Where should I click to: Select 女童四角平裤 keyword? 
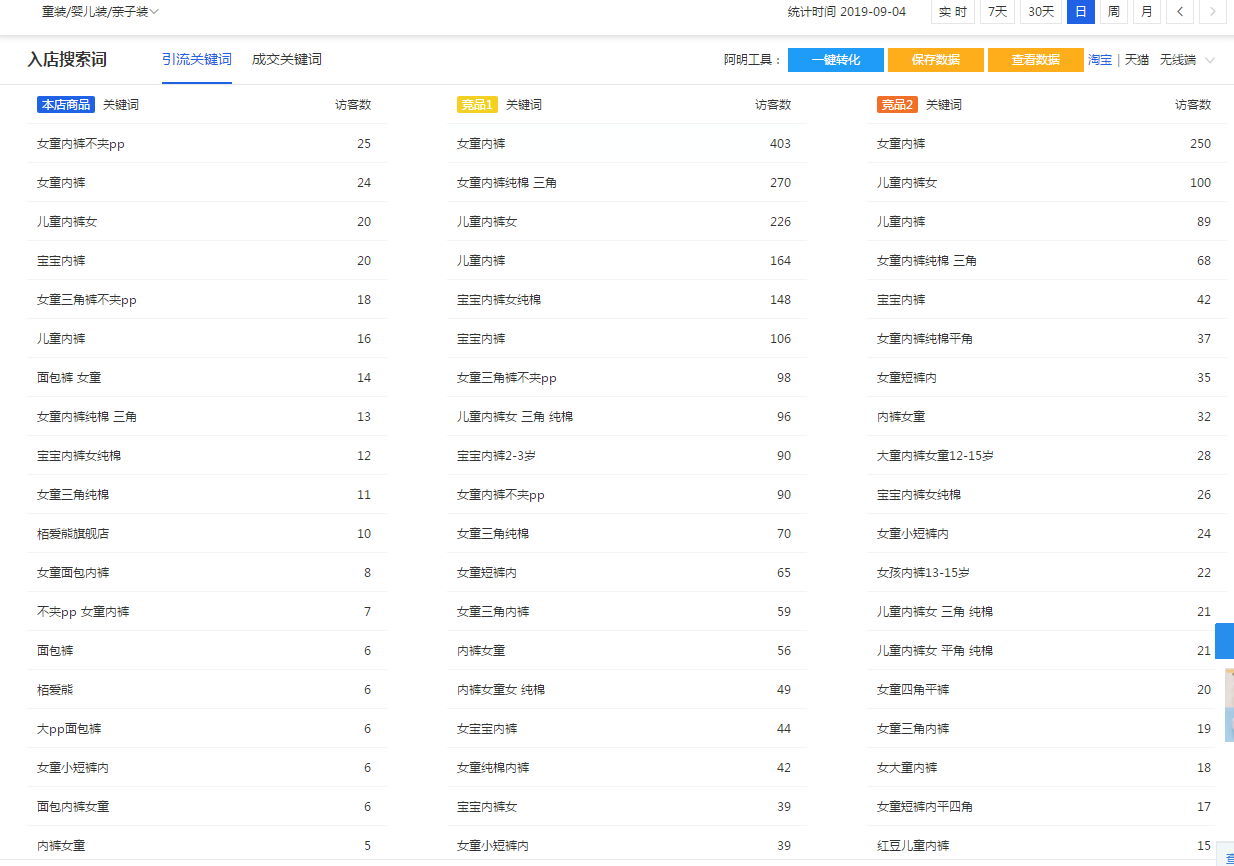913,690
